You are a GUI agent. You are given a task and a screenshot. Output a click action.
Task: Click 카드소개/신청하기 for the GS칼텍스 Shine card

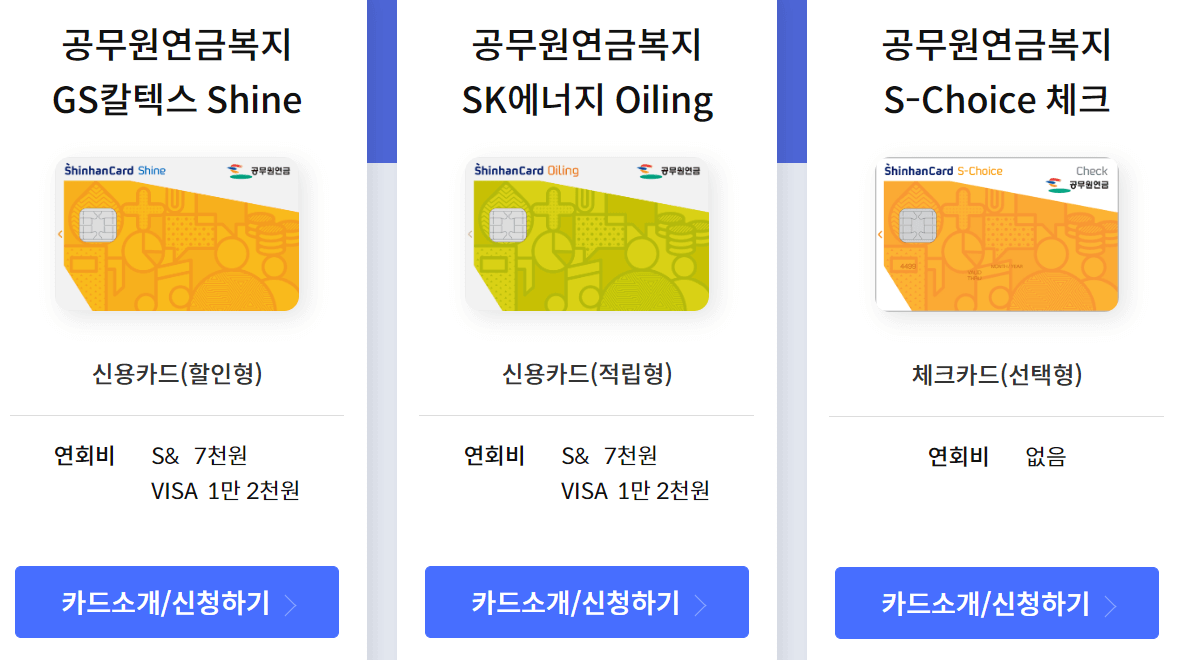click(x=177, y=602)
